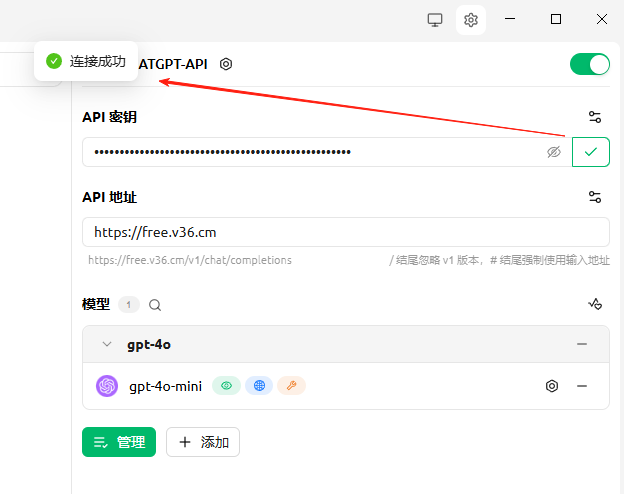
Task: Minimize the window
Action: (510, 19)
